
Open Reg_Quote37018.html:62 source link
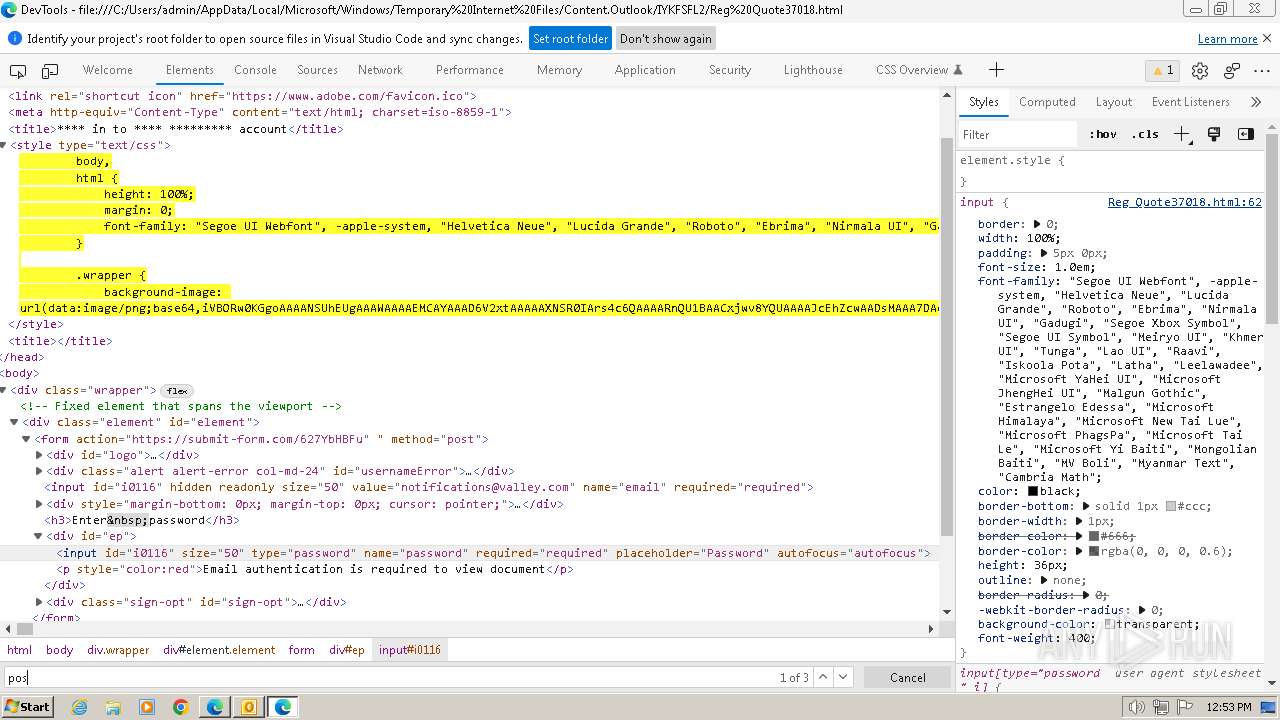[x=1184, y=203]
